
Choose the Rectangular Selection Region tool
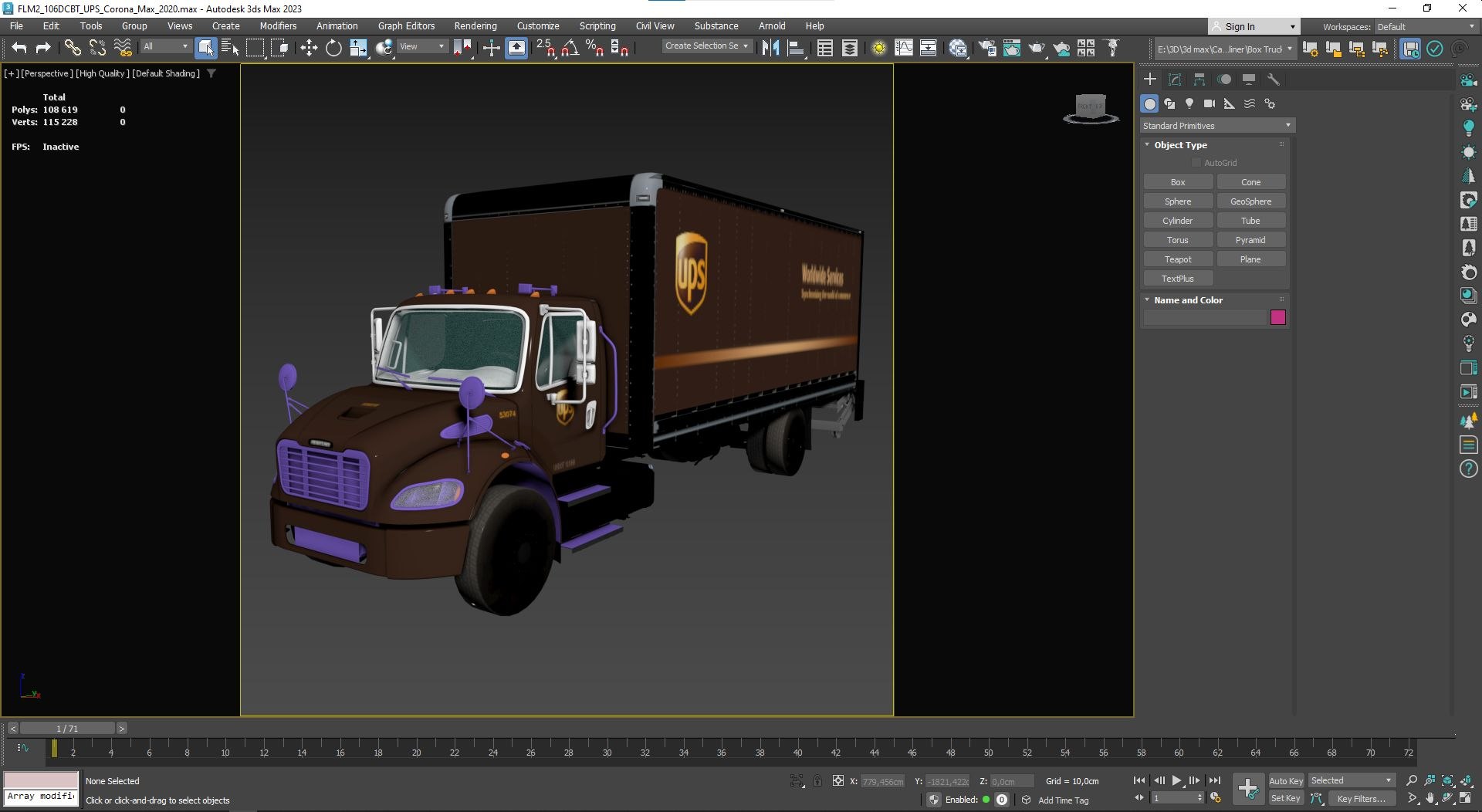pos(255,48)
